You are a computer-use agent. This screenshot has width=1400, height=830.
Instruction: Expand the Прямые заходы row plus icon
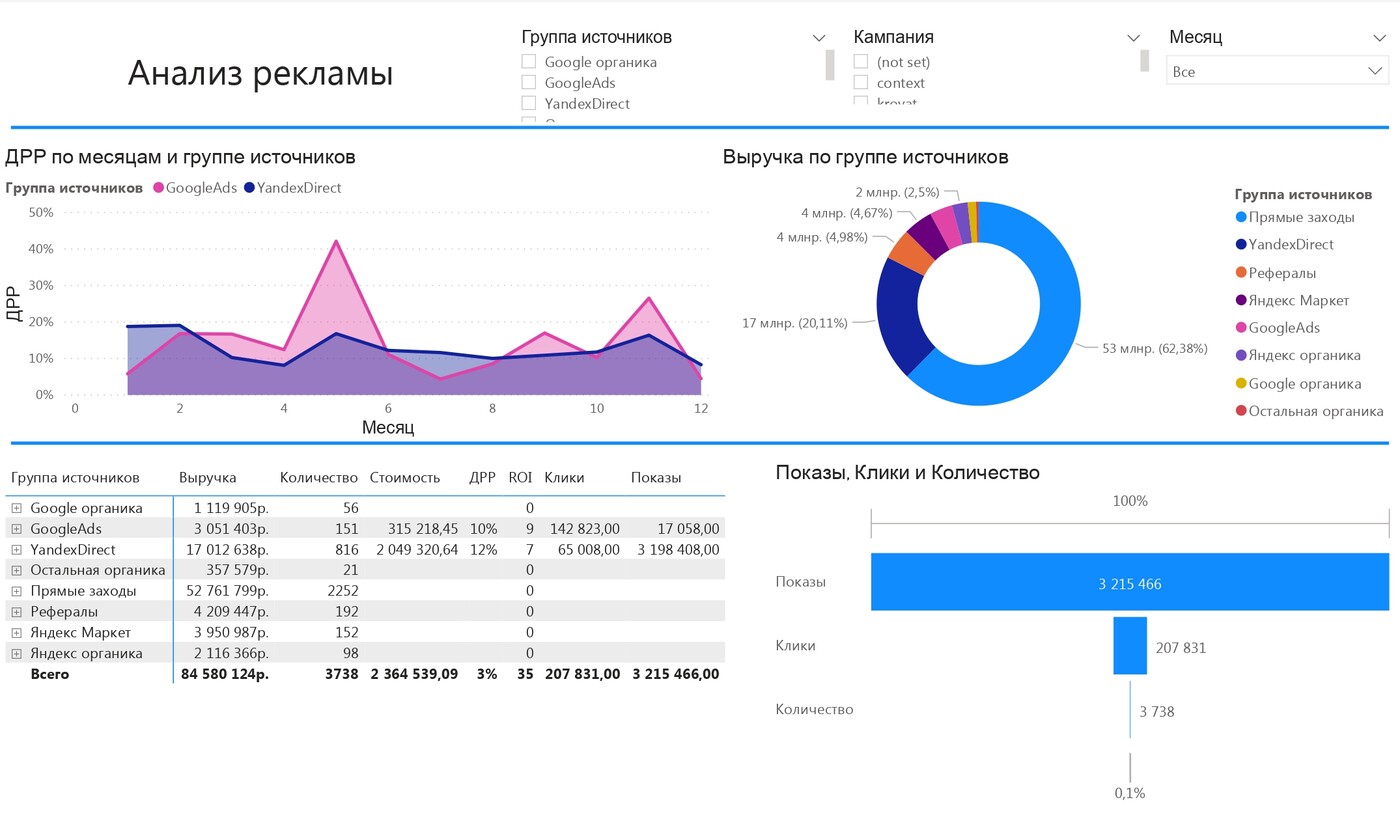click(16, 591)
